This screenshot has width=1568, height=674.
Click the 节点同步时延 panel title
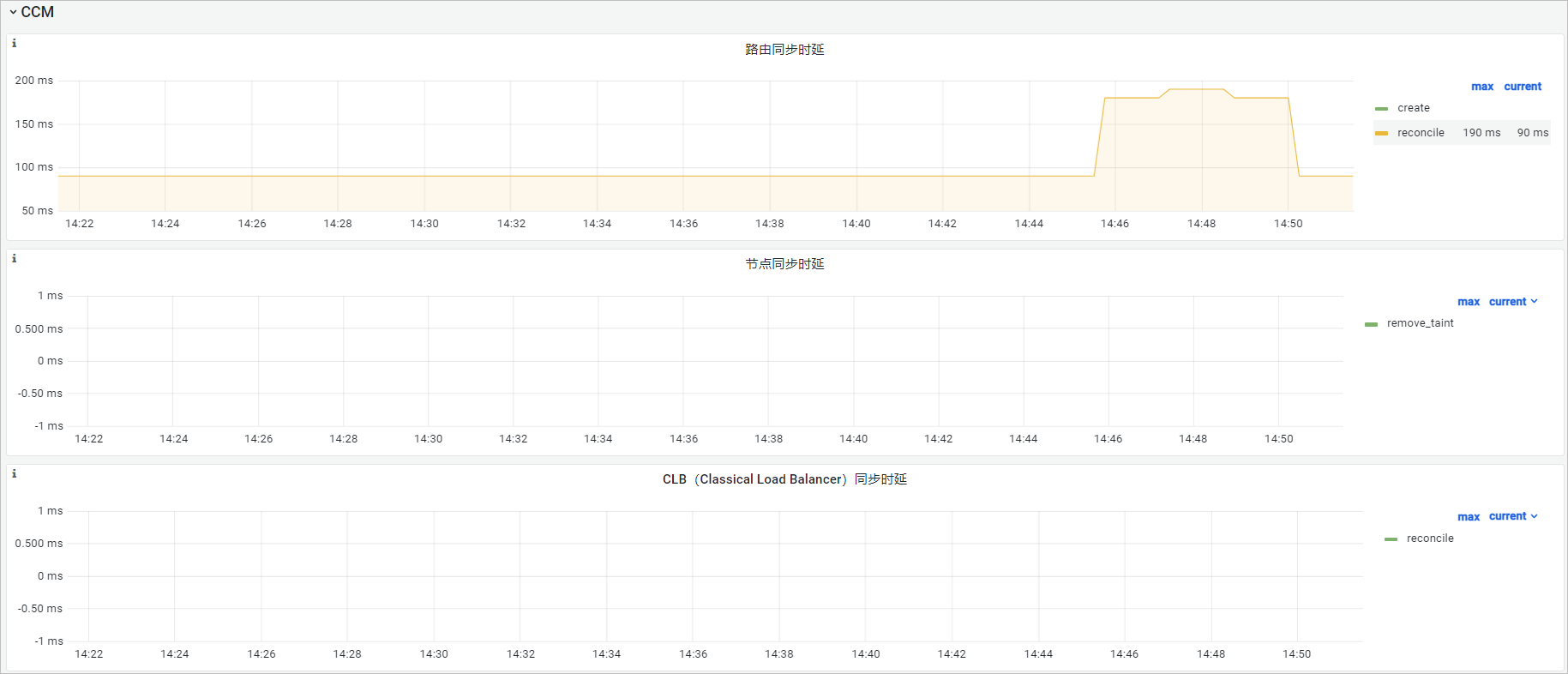click(x=784, y=264)
